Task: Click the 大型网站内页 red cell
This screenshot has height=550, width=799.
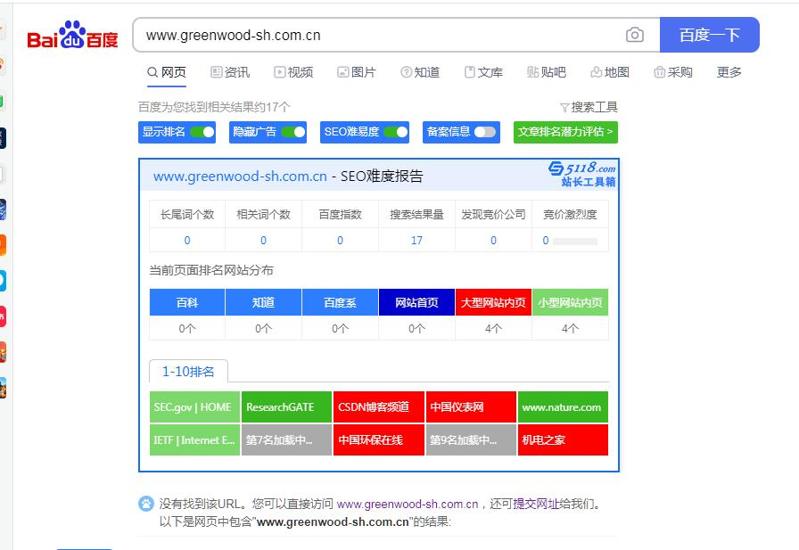Action: [x=493, y=303]
